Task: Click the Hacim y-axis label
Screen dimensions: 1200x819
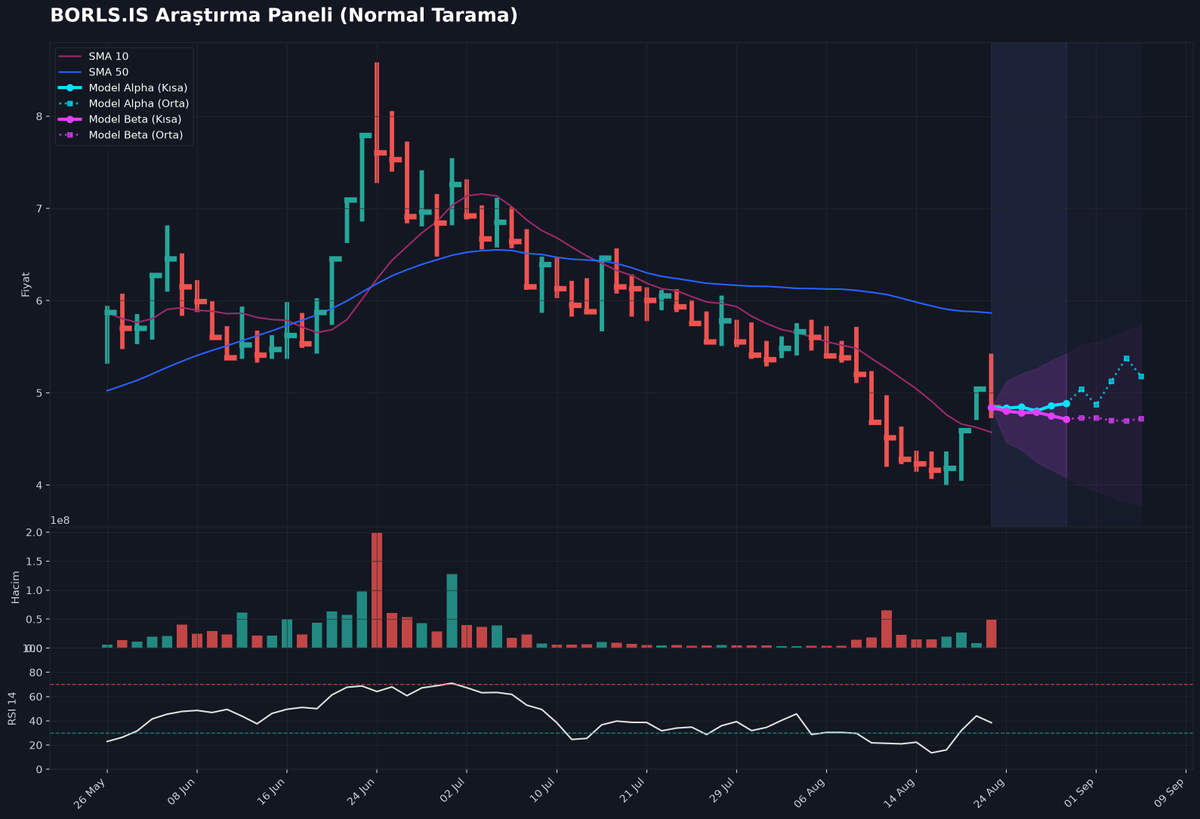Action: click(15, 590)
